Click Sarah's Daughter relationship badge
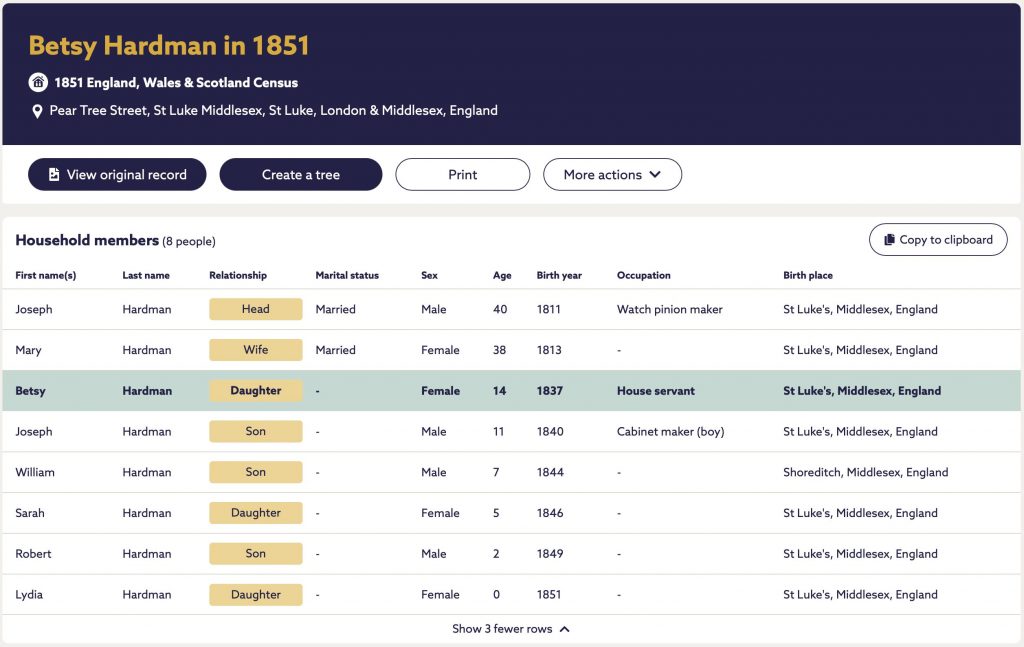 tap(255, 513)
